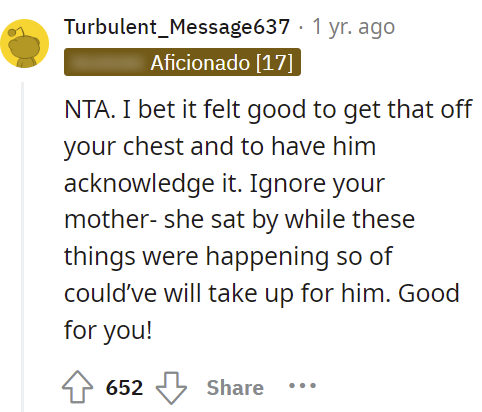The height and width of the screenshot is (412, 482).
Task: Click the yellow Snoo avatar icon
Action: click(x=25, y=44)
